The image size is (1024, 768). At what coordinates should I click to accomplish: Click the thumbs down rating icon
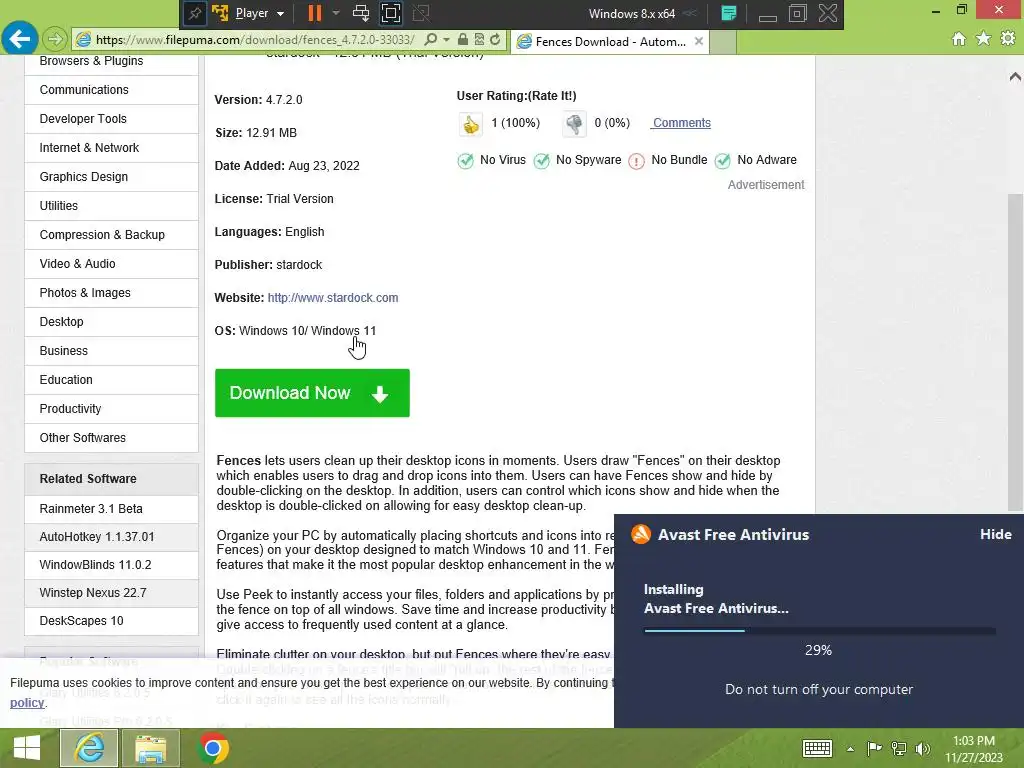pyautogui.click(x=574, y=123)
